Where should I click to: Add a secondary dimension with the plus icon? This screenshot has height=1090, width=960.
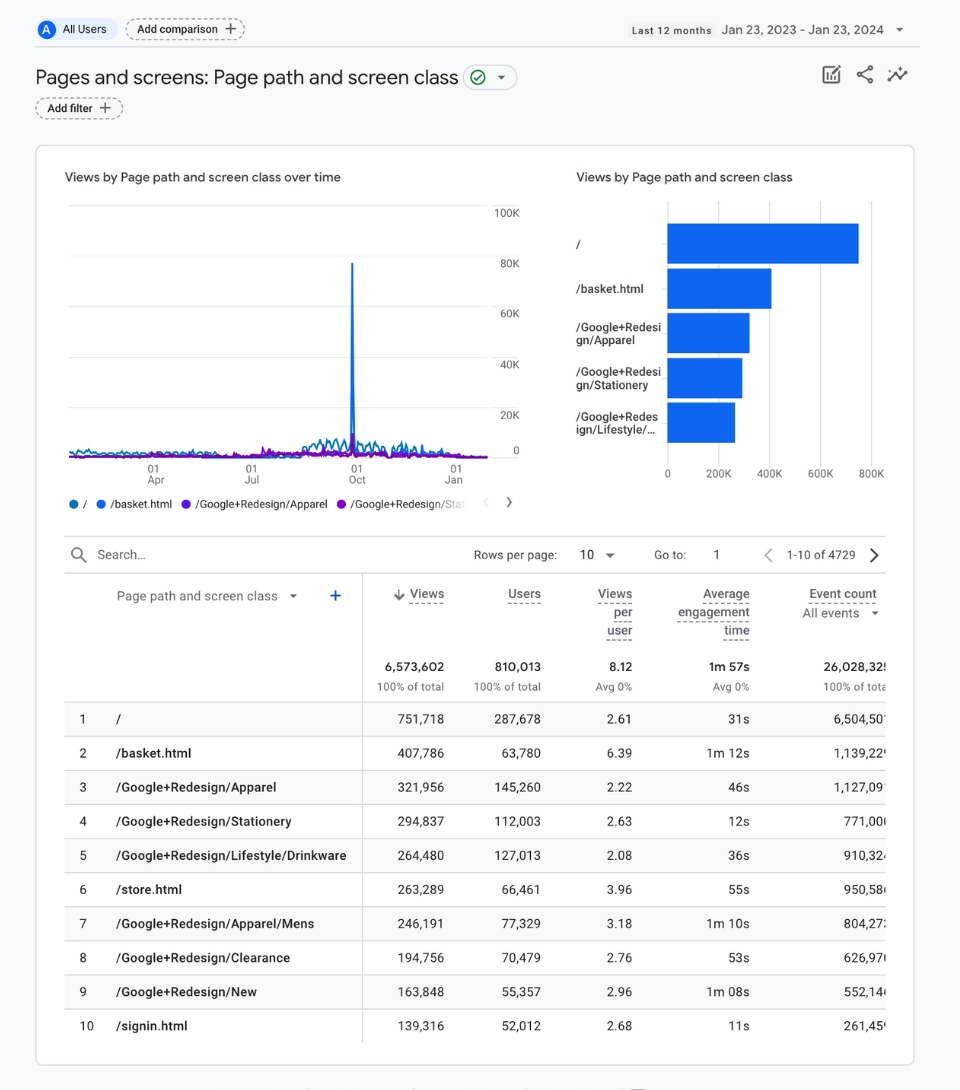[335, 595]
